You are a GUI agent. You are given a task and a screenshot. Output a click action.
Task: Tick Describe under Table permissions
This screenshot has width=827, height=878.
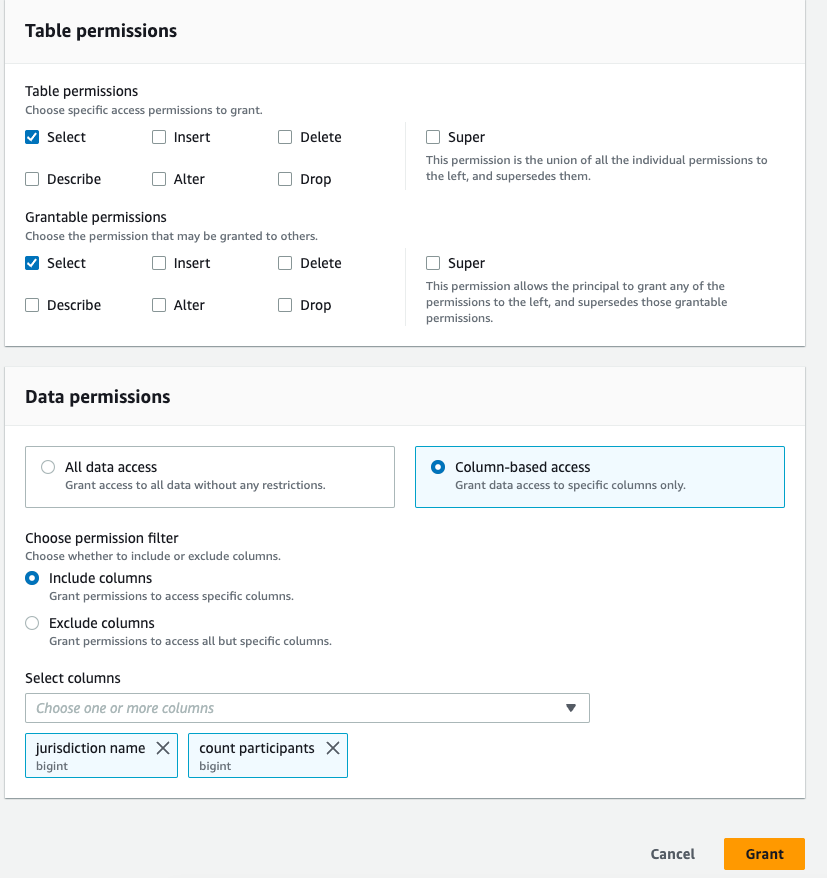32,179
